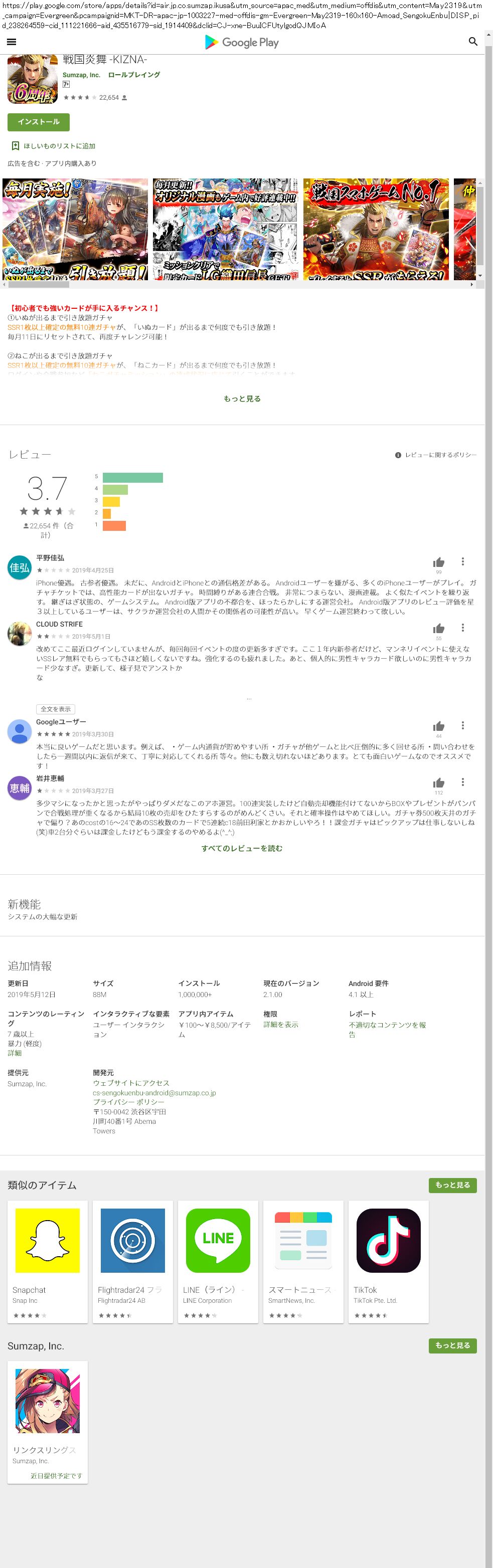Open the hamburger menu icon
This screenshot has width=493, height=1568.
(11, 42)
